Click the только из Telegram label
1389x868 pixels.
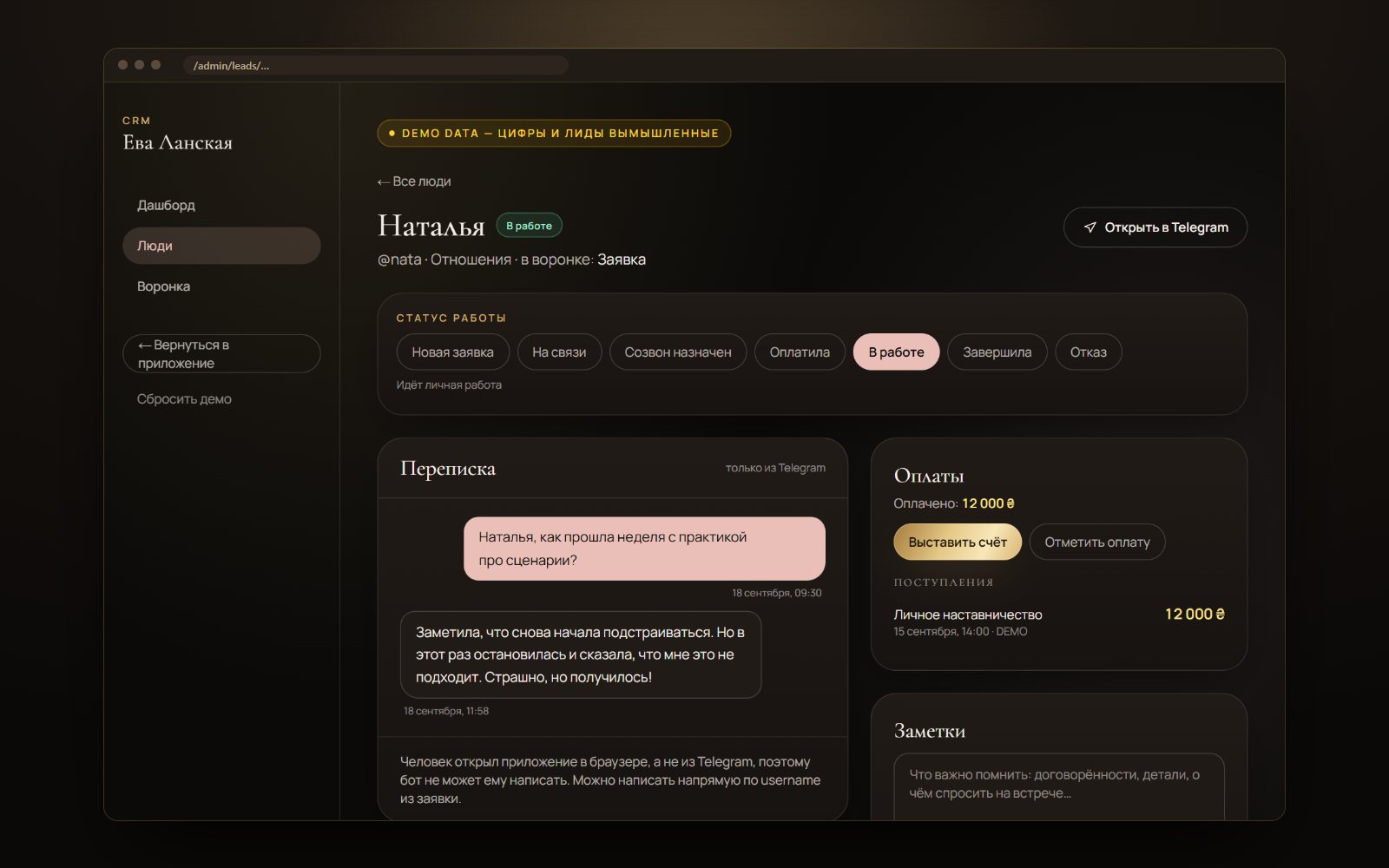click(x=775, y=468)
